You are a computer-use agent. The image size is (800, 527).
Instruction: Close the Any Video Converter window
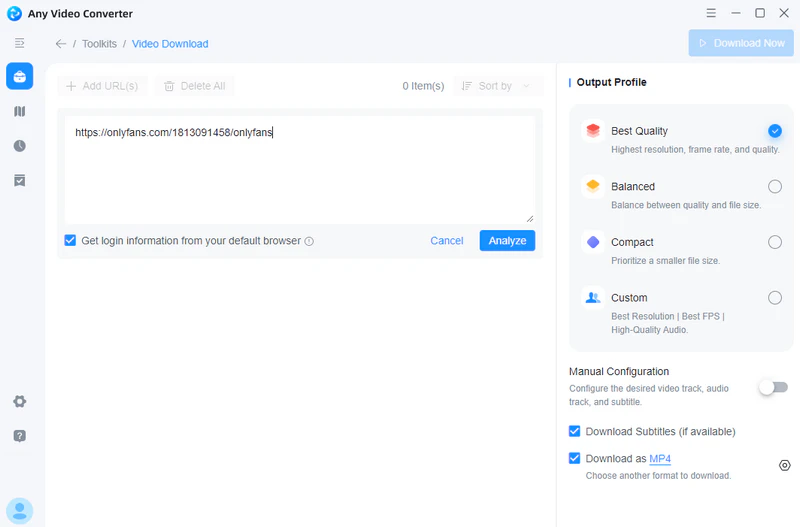point(784,13)
